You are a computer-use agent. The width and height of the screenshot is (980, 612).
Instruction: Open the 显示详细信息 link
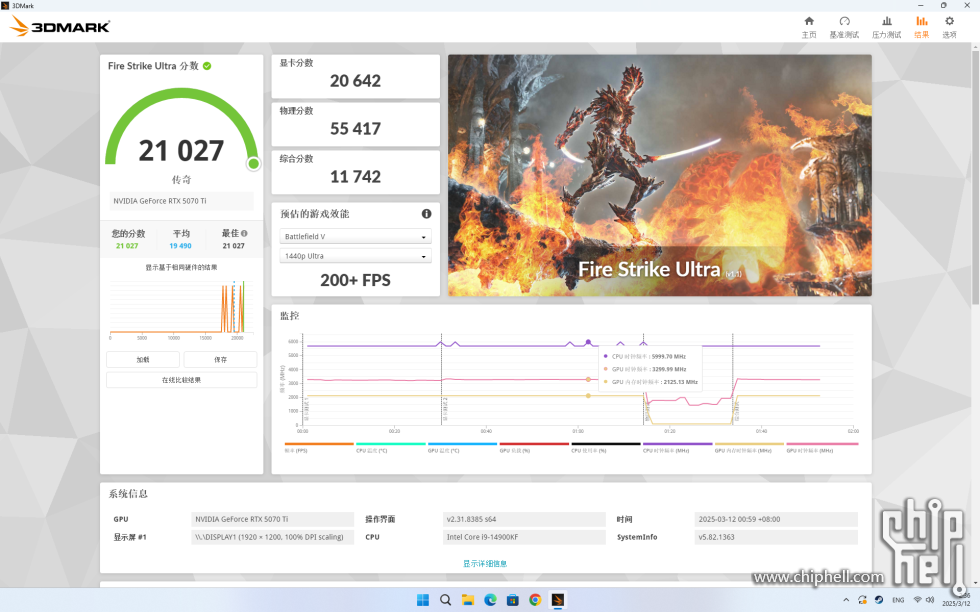tap(485, 563)
